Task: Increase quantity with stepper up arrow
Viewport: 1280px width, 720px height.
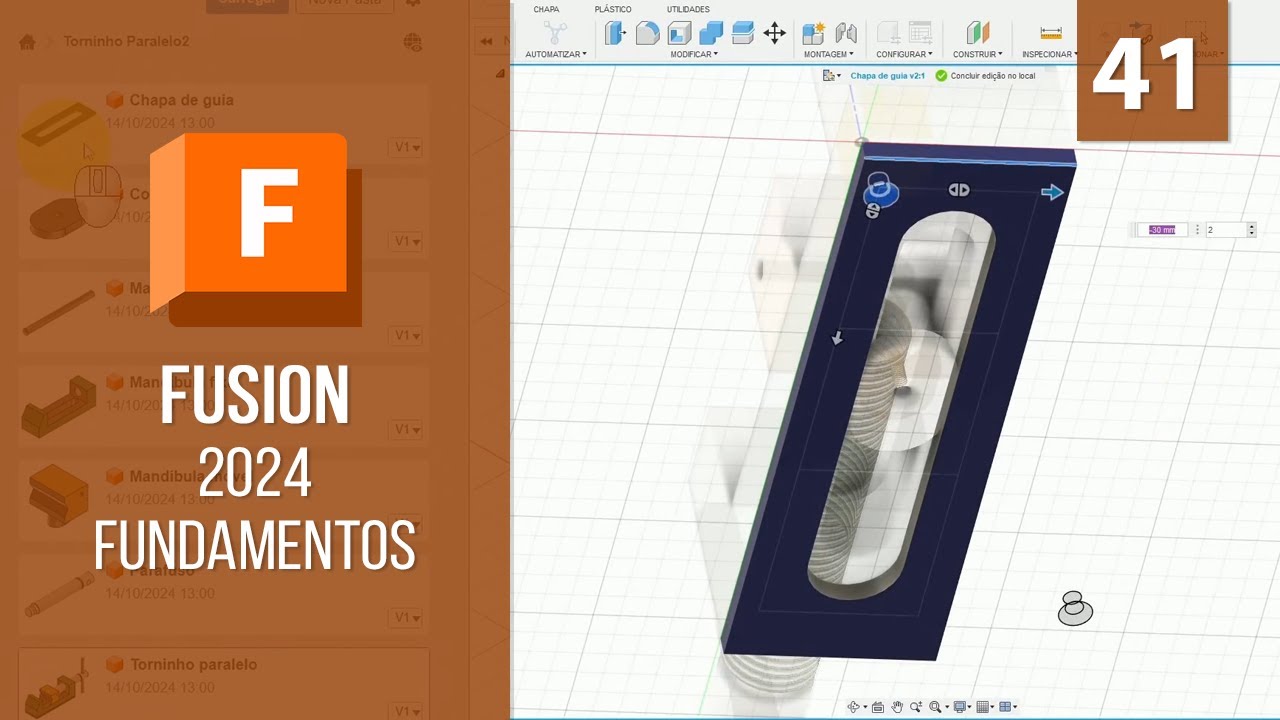Action: 1251,227
